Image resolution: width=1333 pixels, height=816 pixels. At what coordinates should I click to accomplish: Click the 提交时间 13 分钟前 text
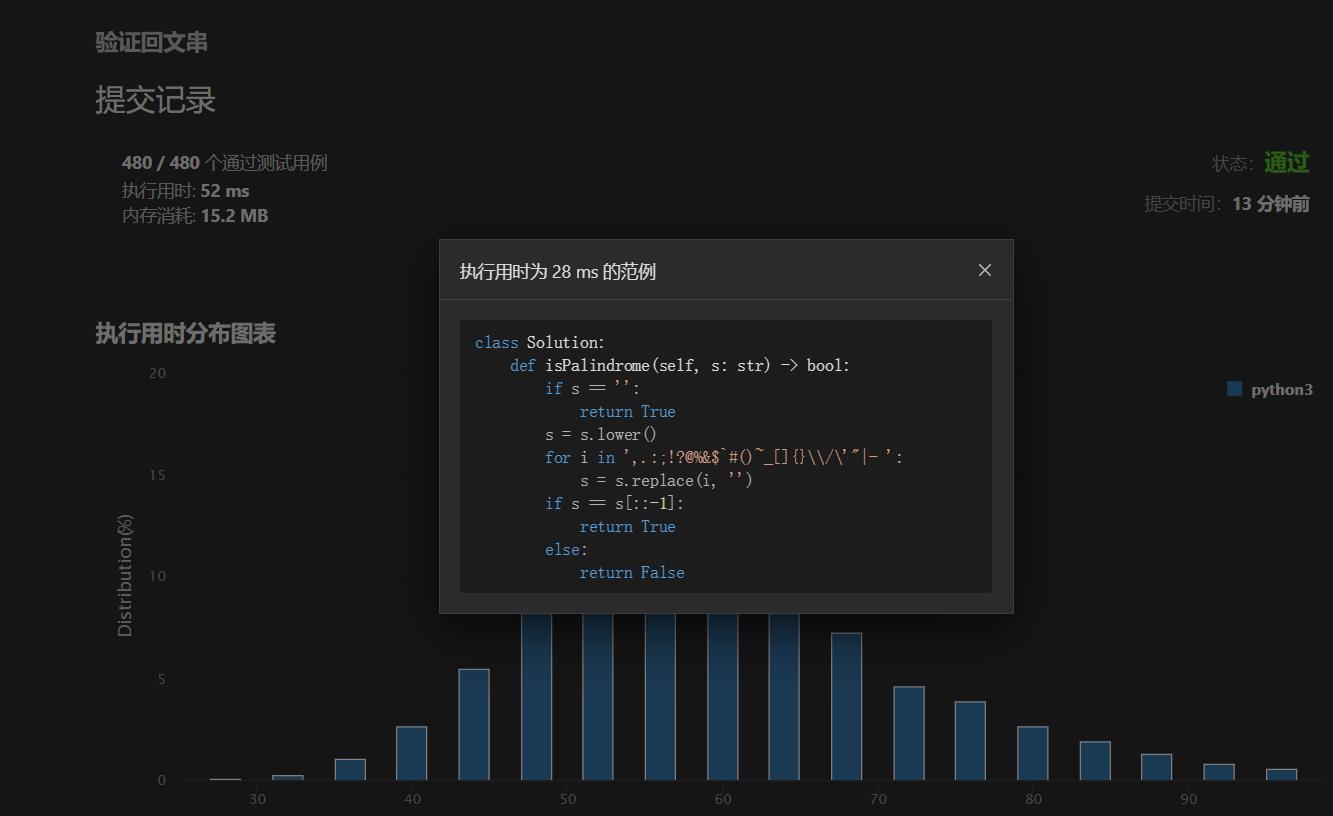[1227, 204]
